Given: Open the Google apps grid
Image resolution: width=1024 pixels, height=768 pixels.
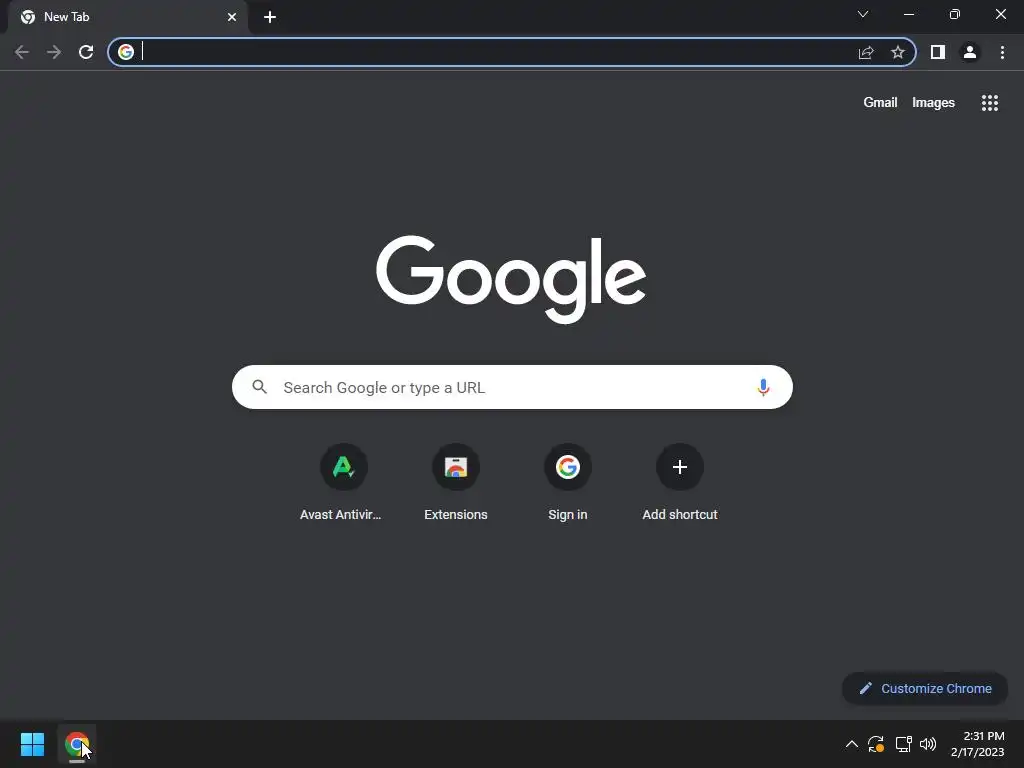Looking at the screenshot, I should tap(990, 103).
